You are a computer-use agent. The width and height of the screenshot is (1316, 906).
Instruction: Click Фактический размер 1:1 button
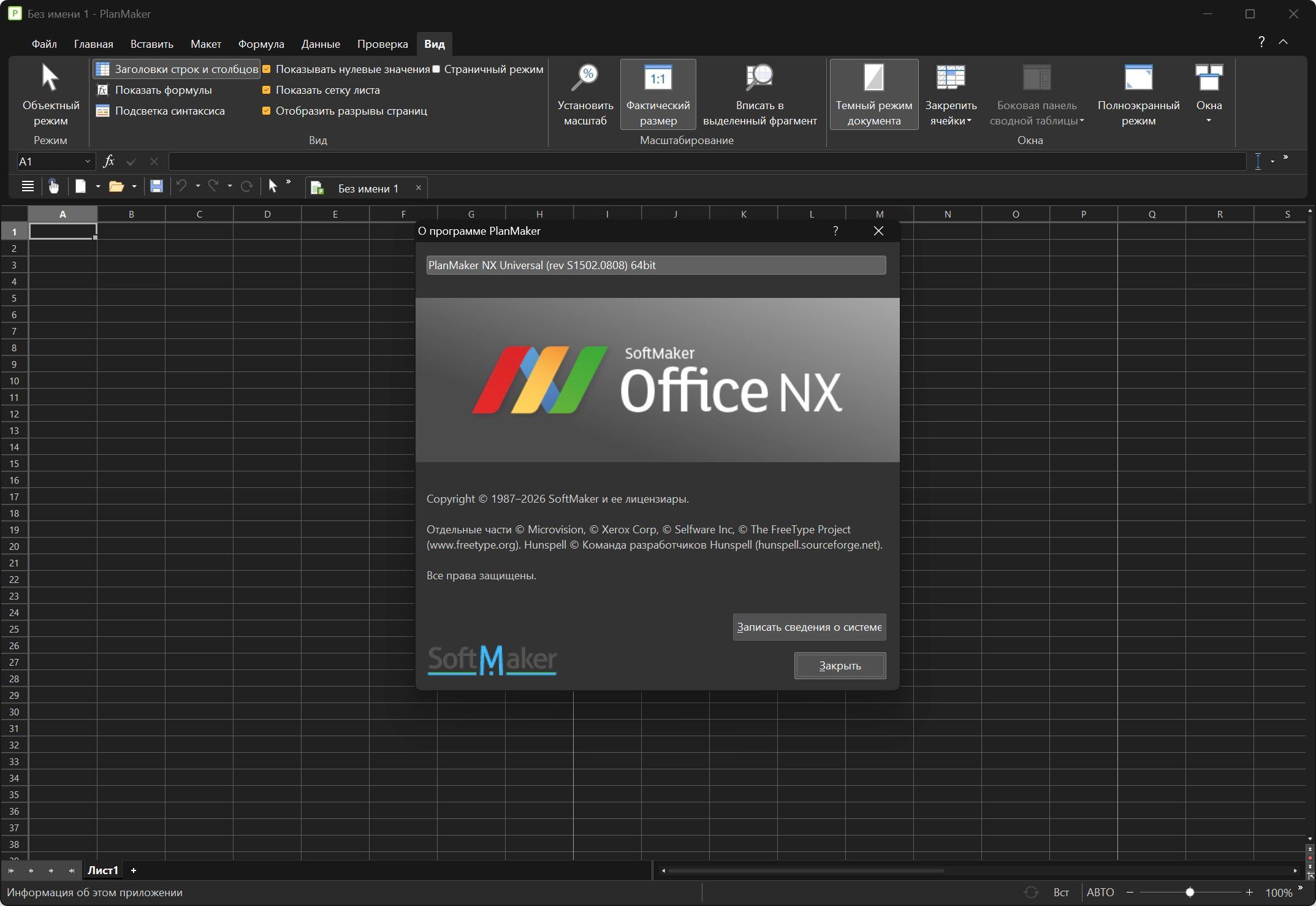(x=658, y=95)
